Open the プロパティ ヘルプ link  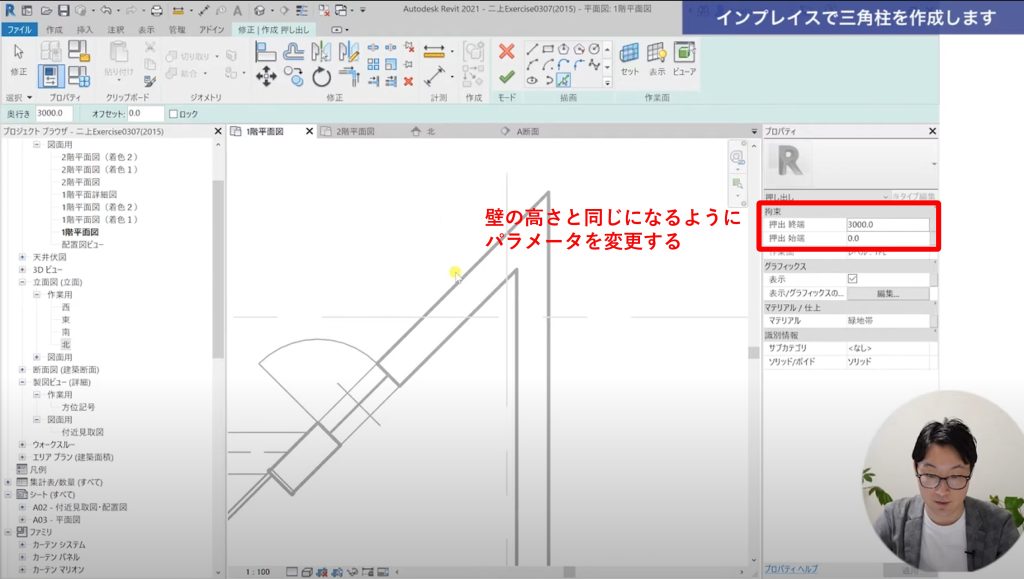point(791,568)
